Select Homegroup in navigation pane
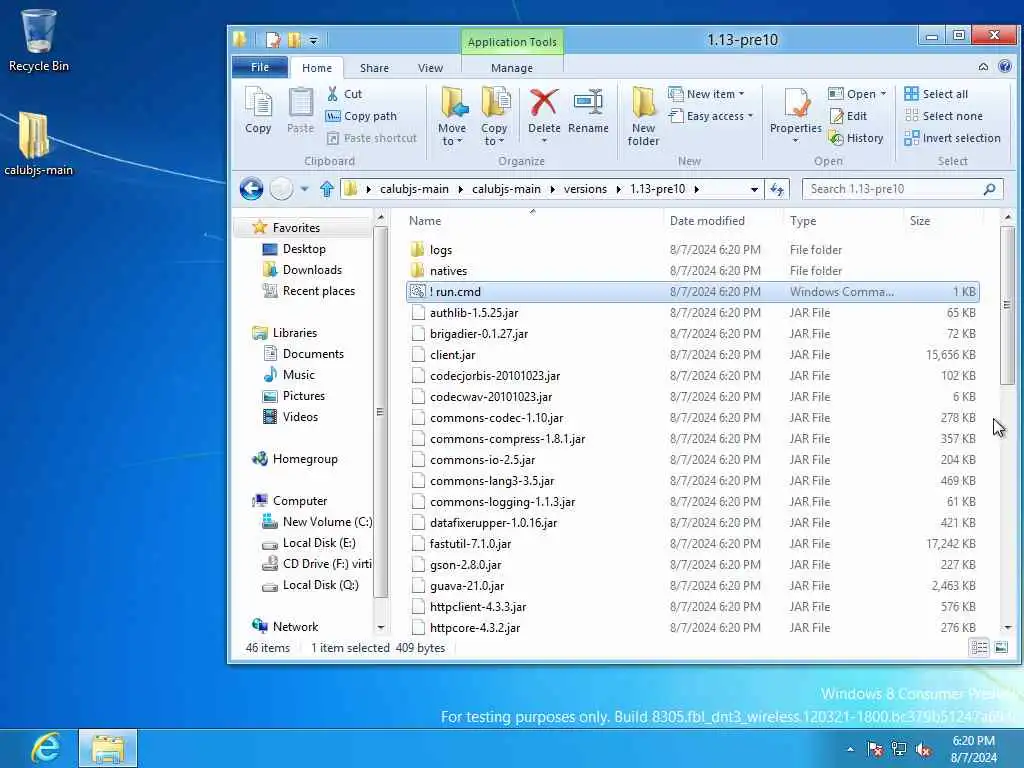 point(305,459)
